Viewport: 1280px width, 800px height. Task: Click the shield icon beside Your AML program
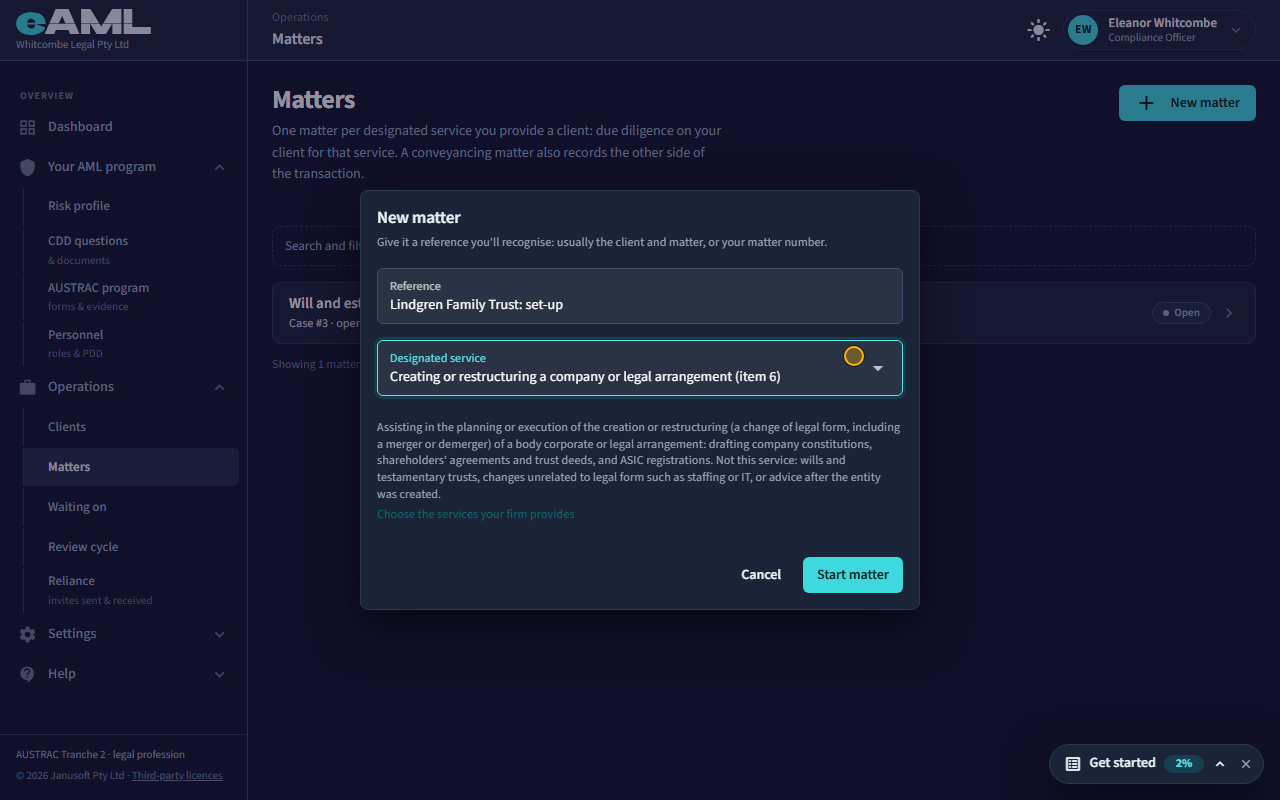pyautogui.click(x=27, y=167)
